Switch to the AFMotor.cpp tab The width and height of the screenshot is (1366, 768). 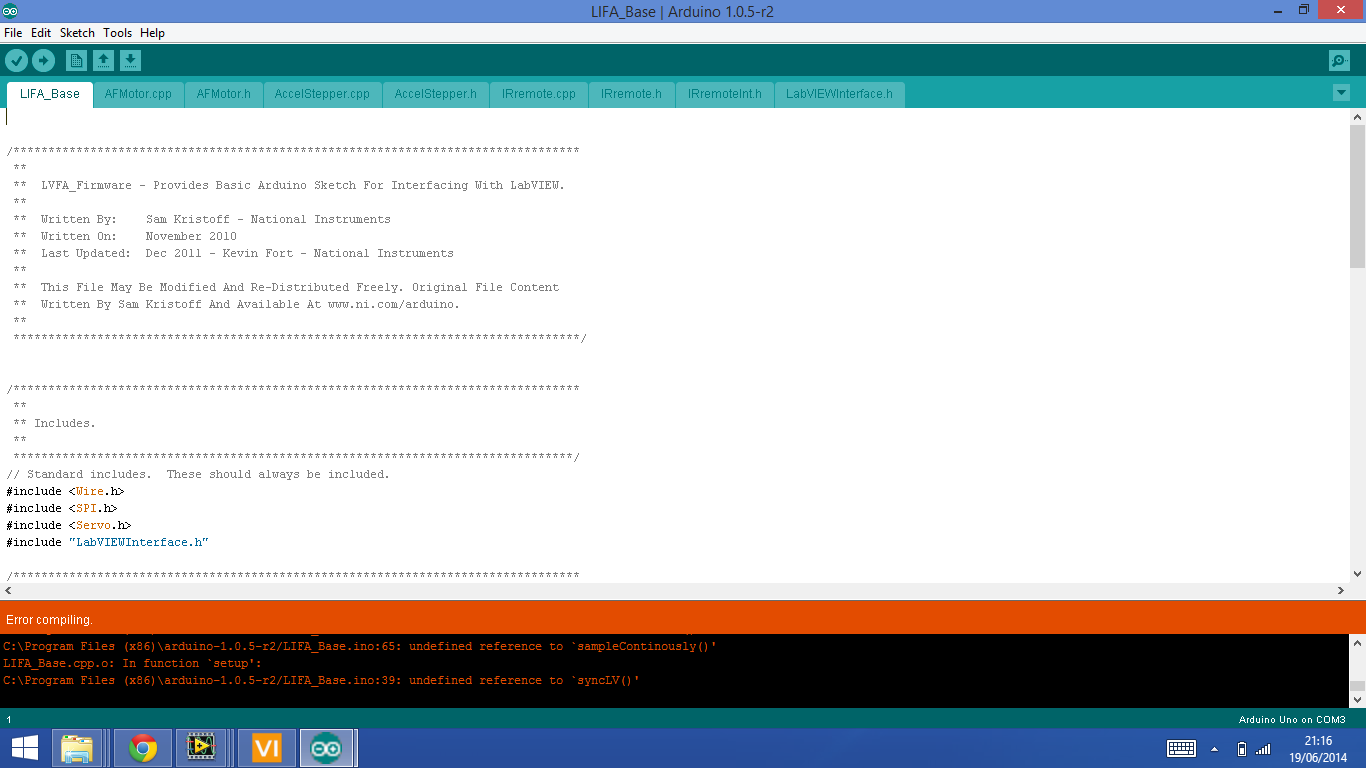pos(138,94)
